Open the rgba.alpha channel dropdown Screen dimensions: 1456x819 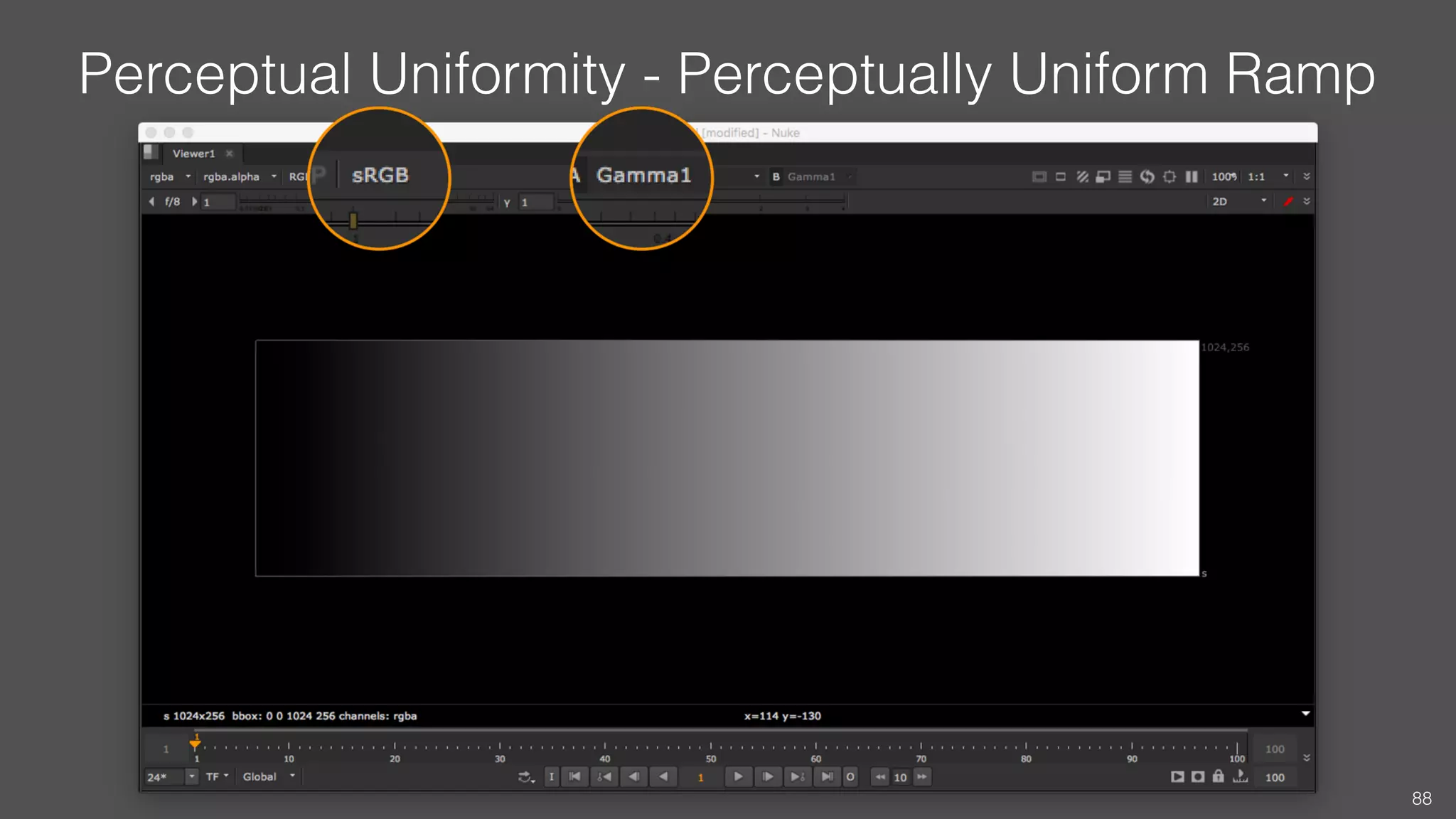240,177
